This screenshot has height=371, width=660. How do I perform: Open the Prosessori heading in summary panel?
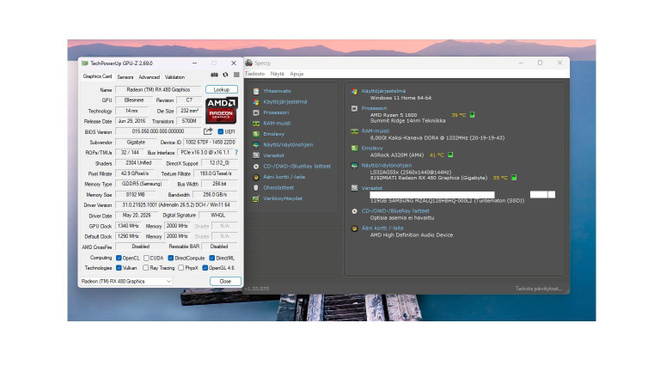click(374, 108)
